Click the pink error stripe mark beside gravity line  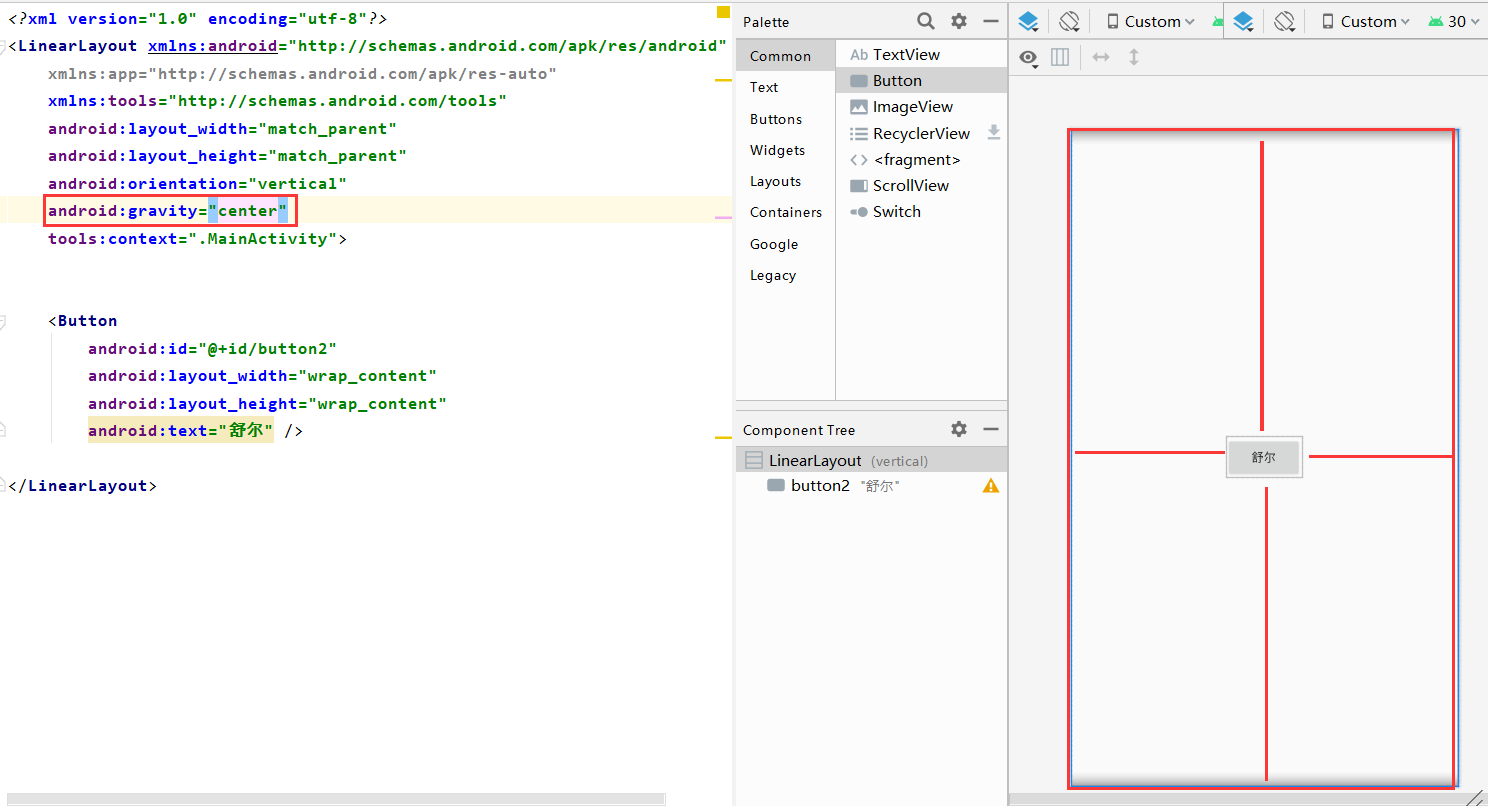pyautogui.click(x=724, y=215)
